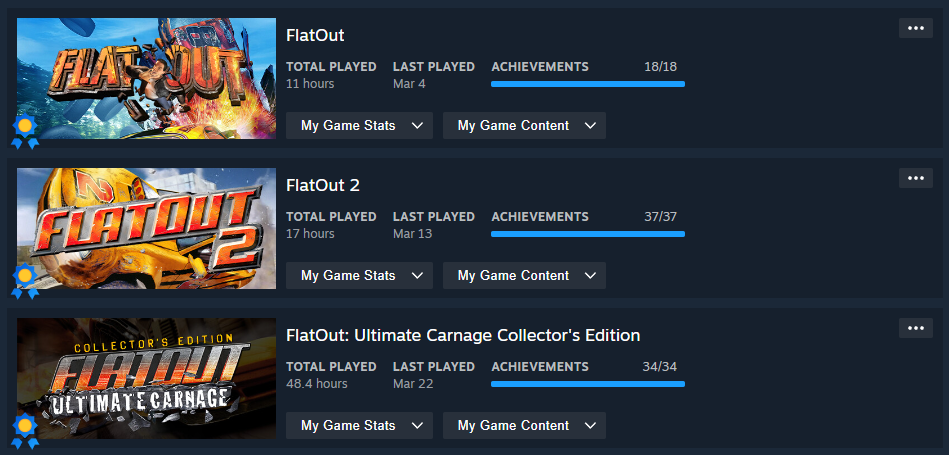The image size is (949, 455).
Task: Click the ribbon badge on Ultimate Carnage
Action: tap(24, 430)
